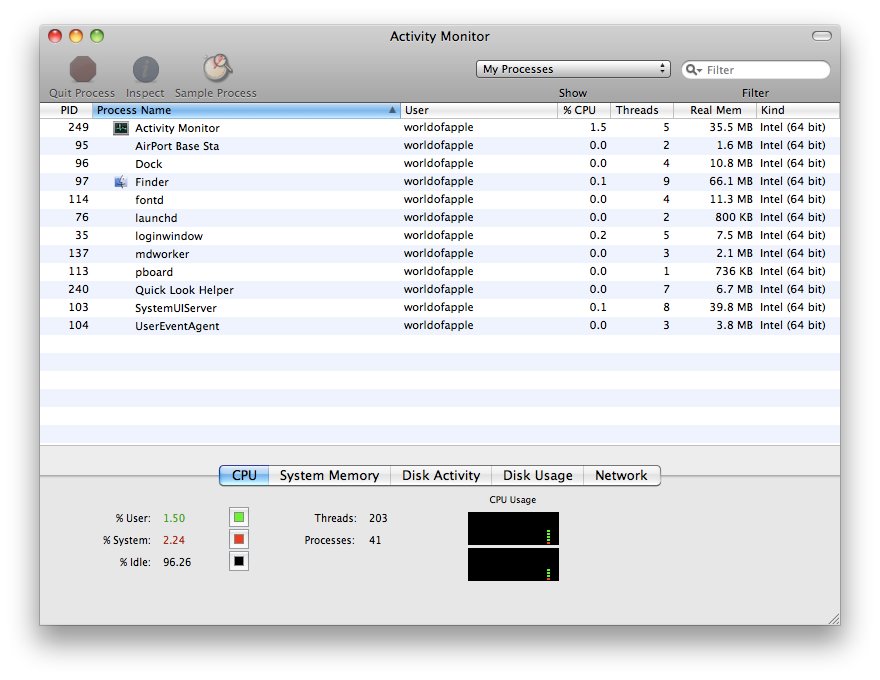Click the upper CPU Usage graph
Screen dimensions: 880x680
(x=513, y=528)
